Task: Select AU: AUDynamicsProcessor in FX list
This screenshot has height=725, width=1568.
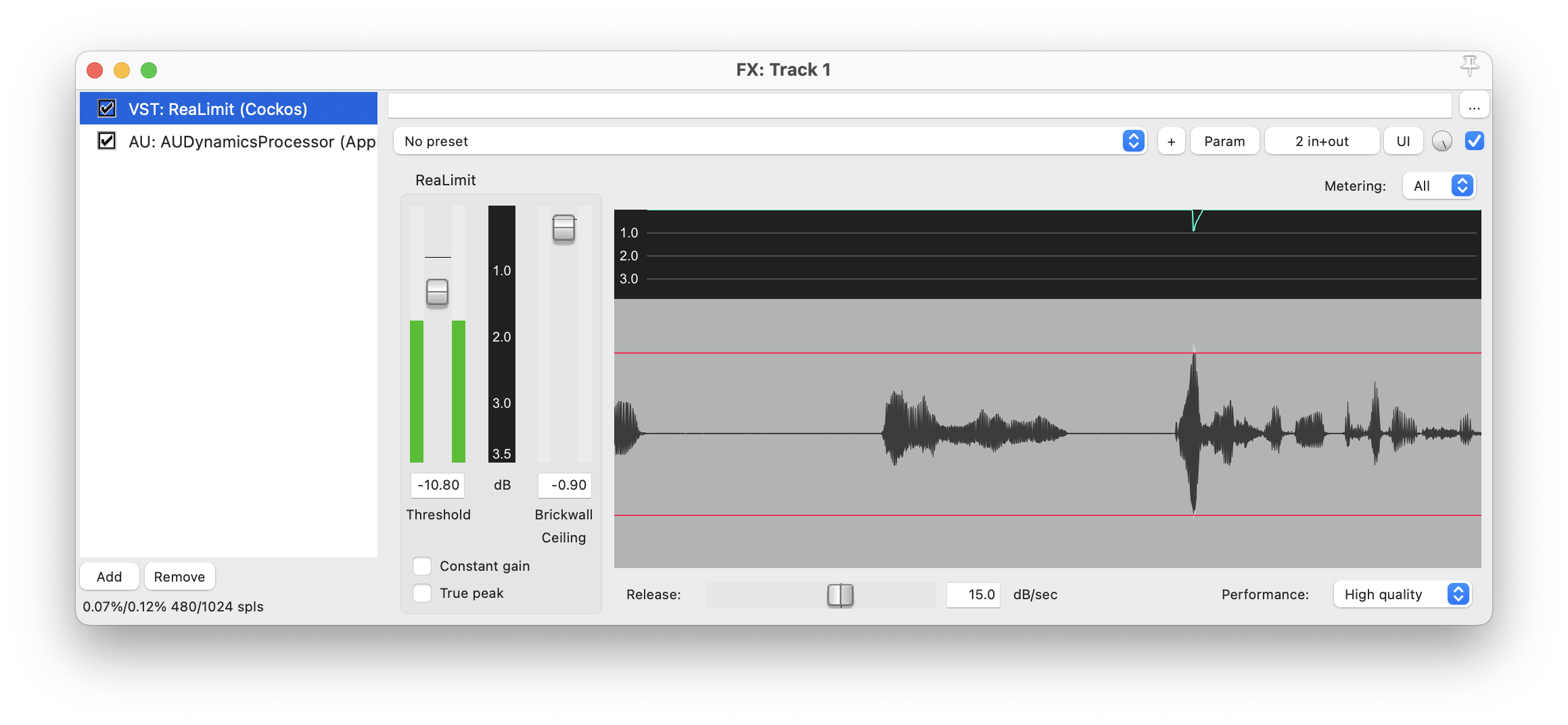Action: (229, 141)
